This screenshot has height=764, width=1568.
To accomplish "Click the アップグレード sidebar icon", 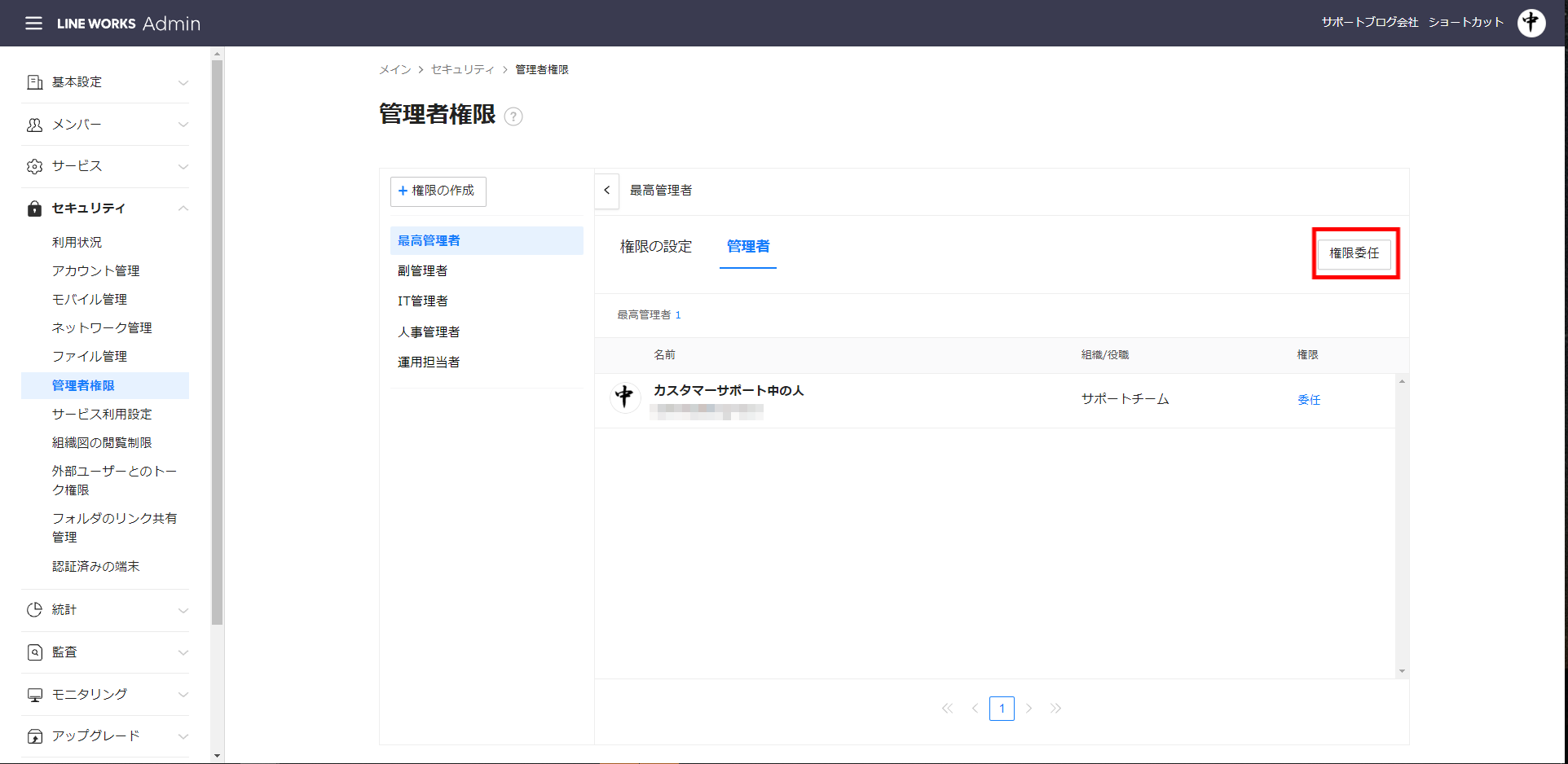I will click(34, 736).
